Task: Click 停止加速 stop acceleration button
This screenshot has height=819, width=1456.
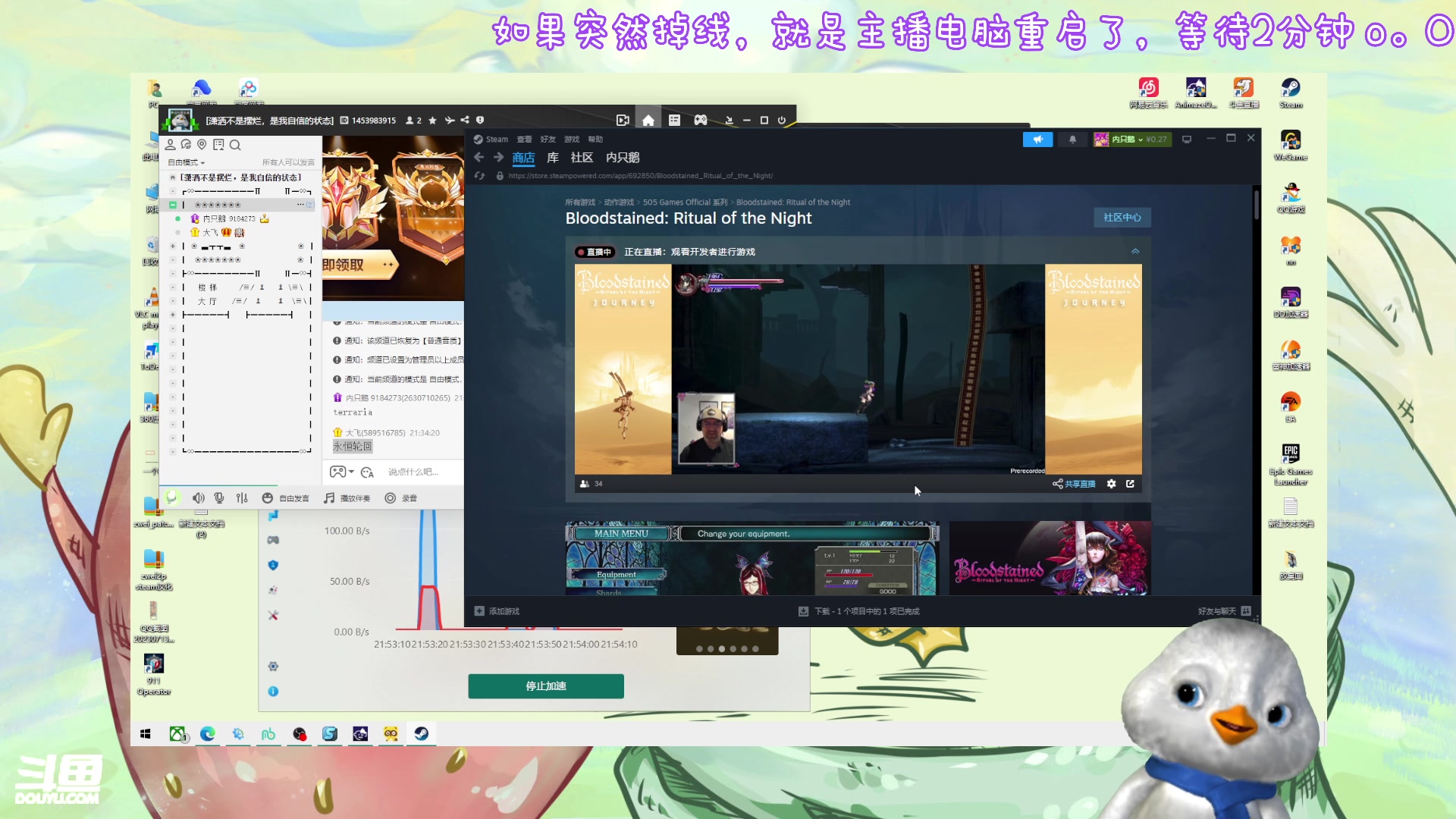Action: 546,686
